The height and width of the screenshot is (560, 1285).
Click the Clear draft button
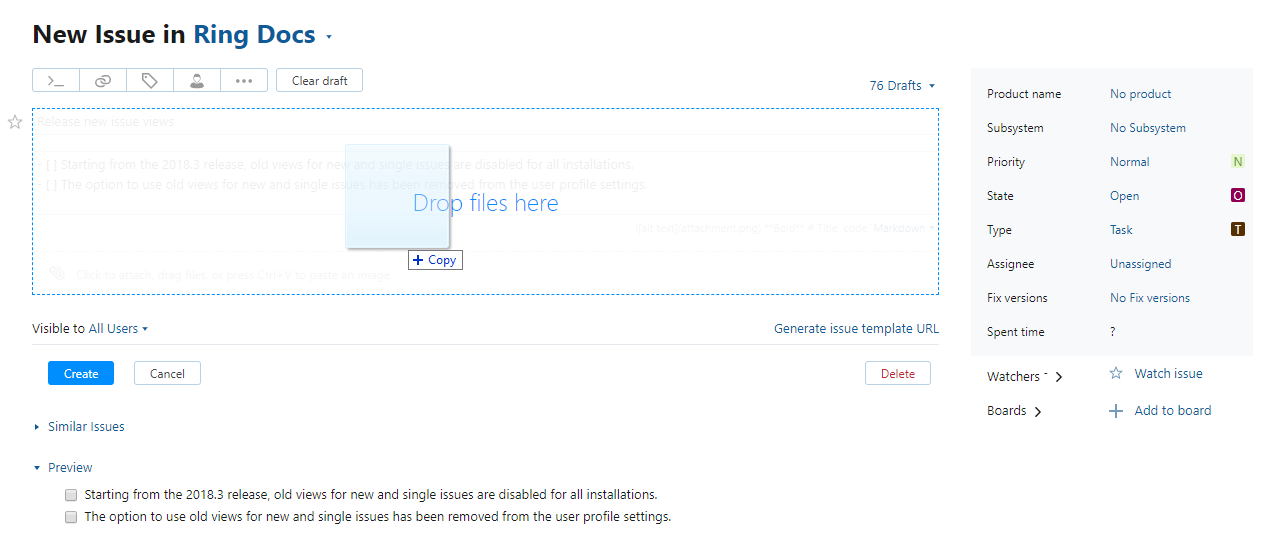320,81
